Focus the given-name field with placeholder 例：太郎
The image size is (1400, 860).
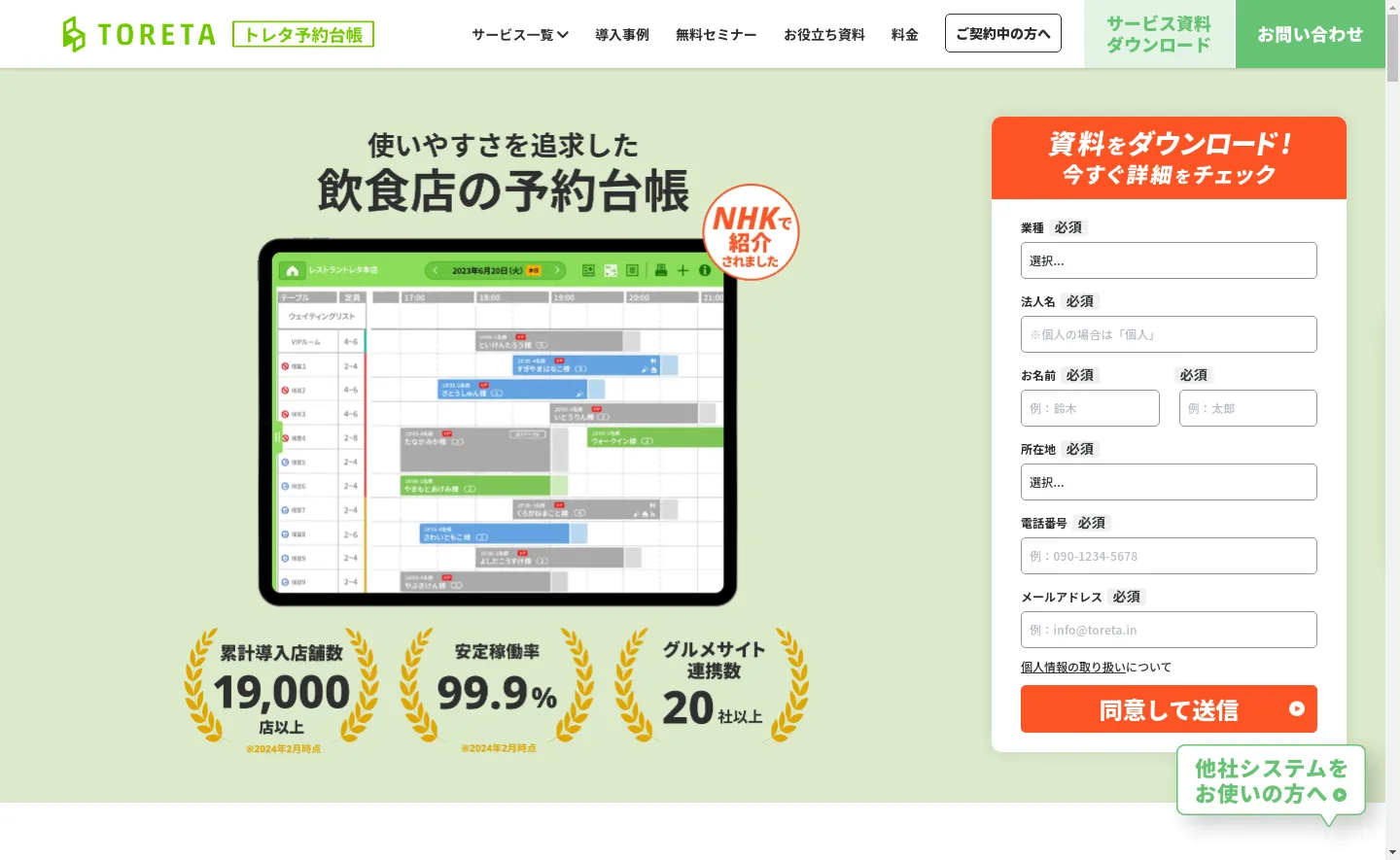pyautogui.click(x=1248, y=408)
